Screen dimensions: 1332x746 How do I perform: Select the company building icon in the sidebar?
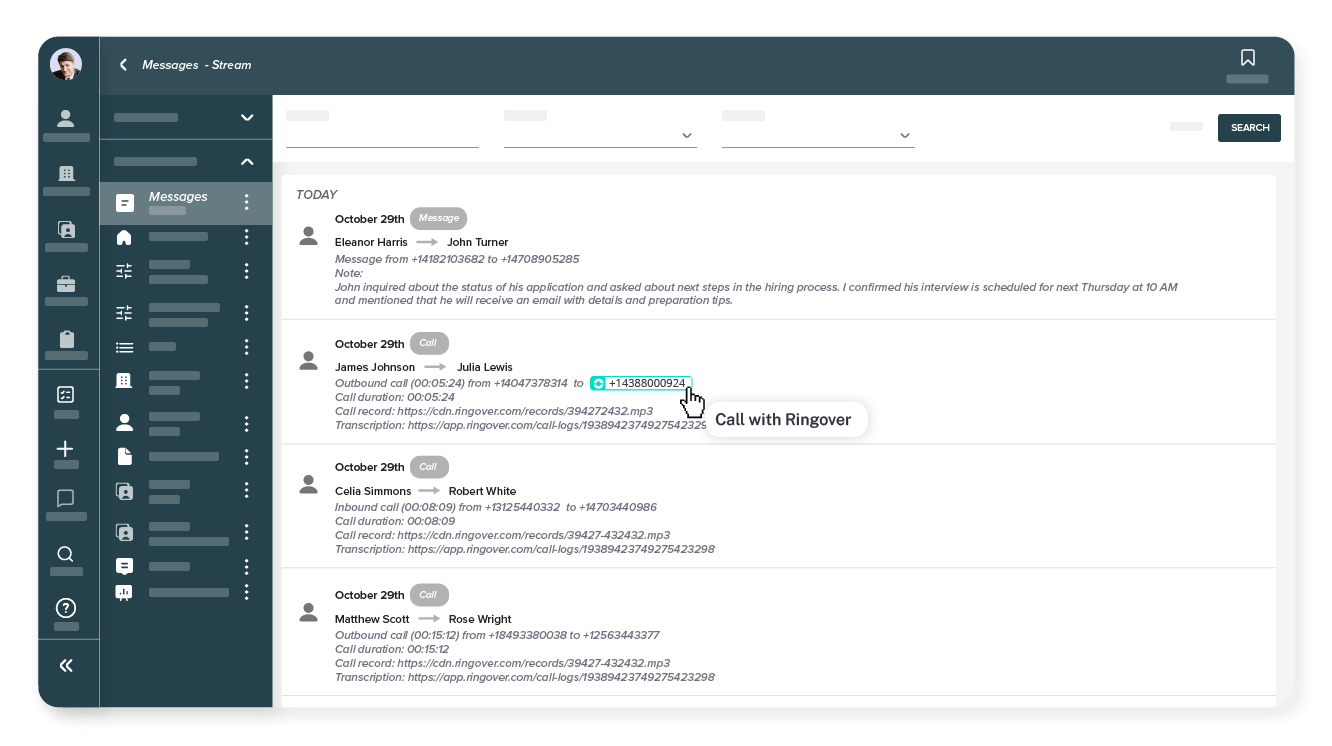pyautogui.click(x=66, y=173)
